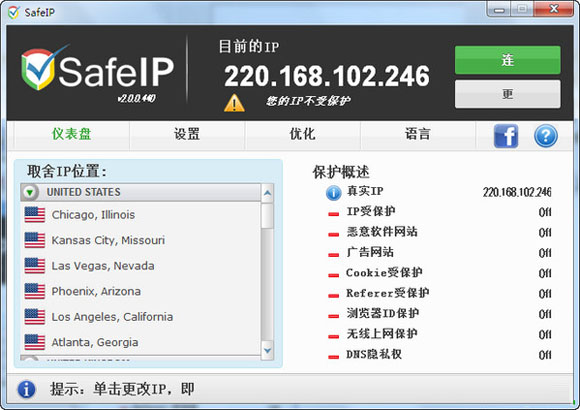Click the Cookie受保护 label
Image resolution: width=580 pixels, height=410 pixels.
384,273
